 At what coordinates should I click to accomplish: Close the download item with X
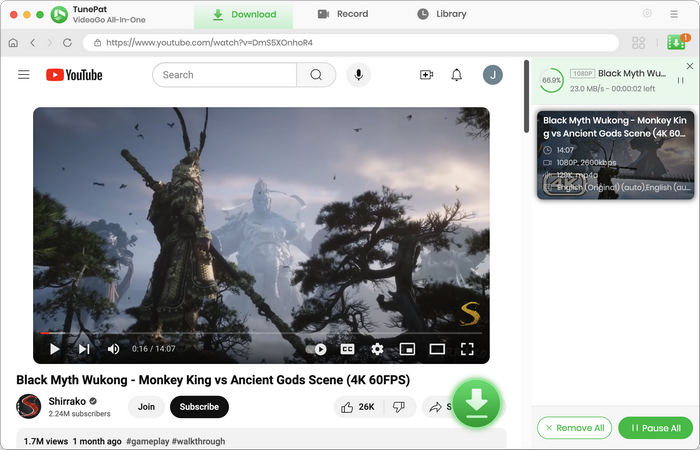[x=690, y=66]
